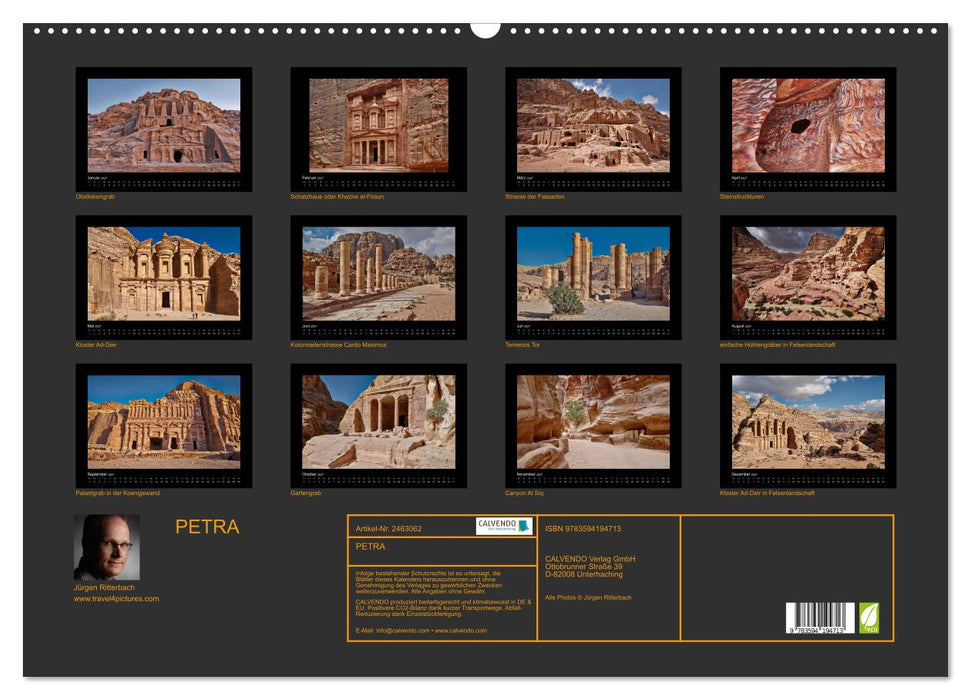Open the einfache Höhlengräber August thumbnail

(x=808, y=277)
